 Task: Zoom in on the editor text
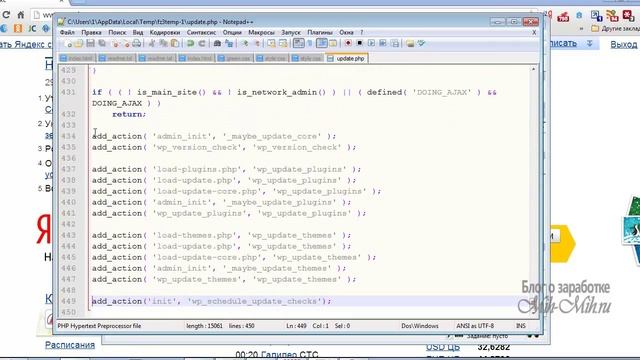click(x=246, y=43)
